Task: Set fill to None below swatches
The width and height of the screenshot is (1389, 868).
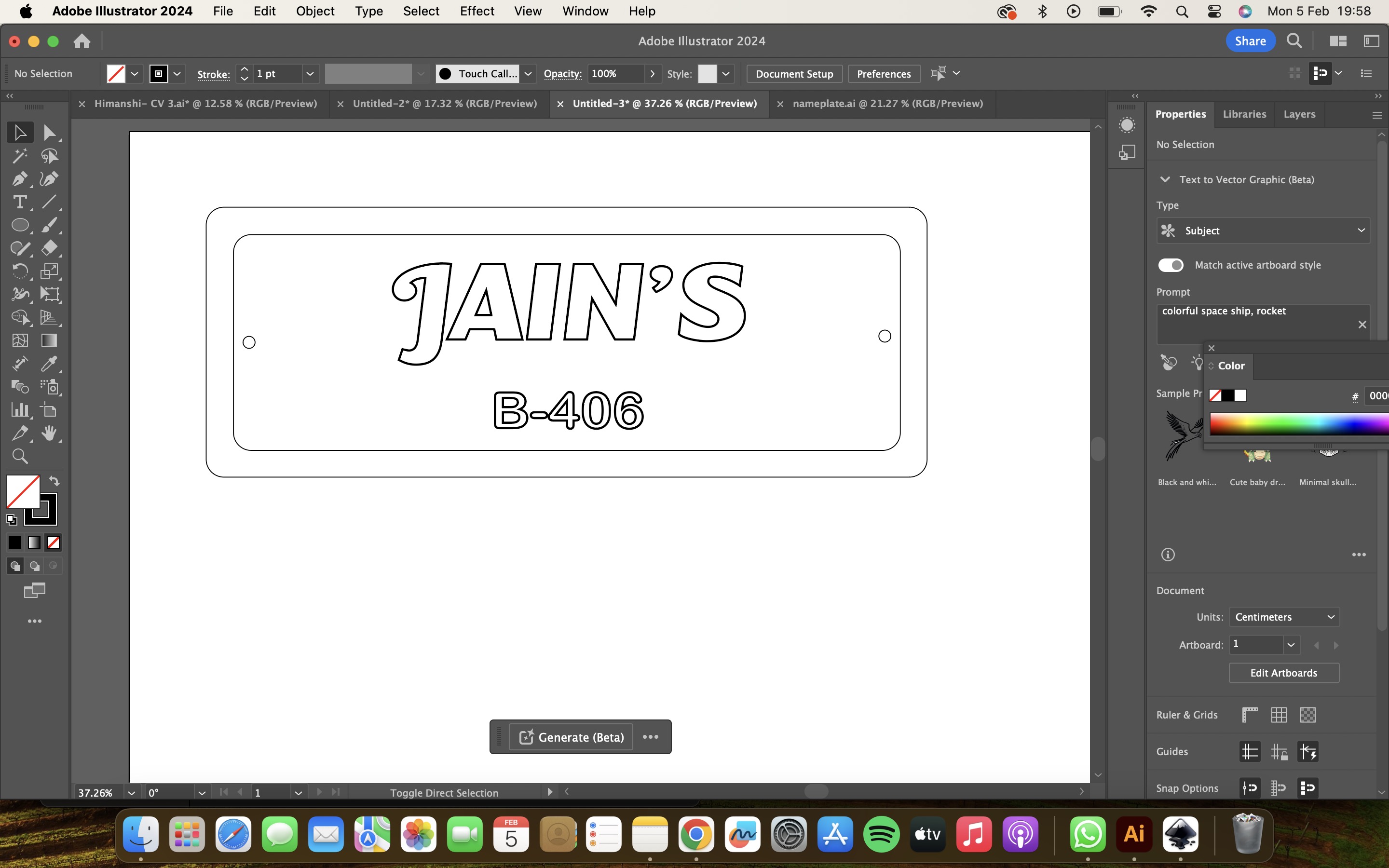Action: click(54, 542)
